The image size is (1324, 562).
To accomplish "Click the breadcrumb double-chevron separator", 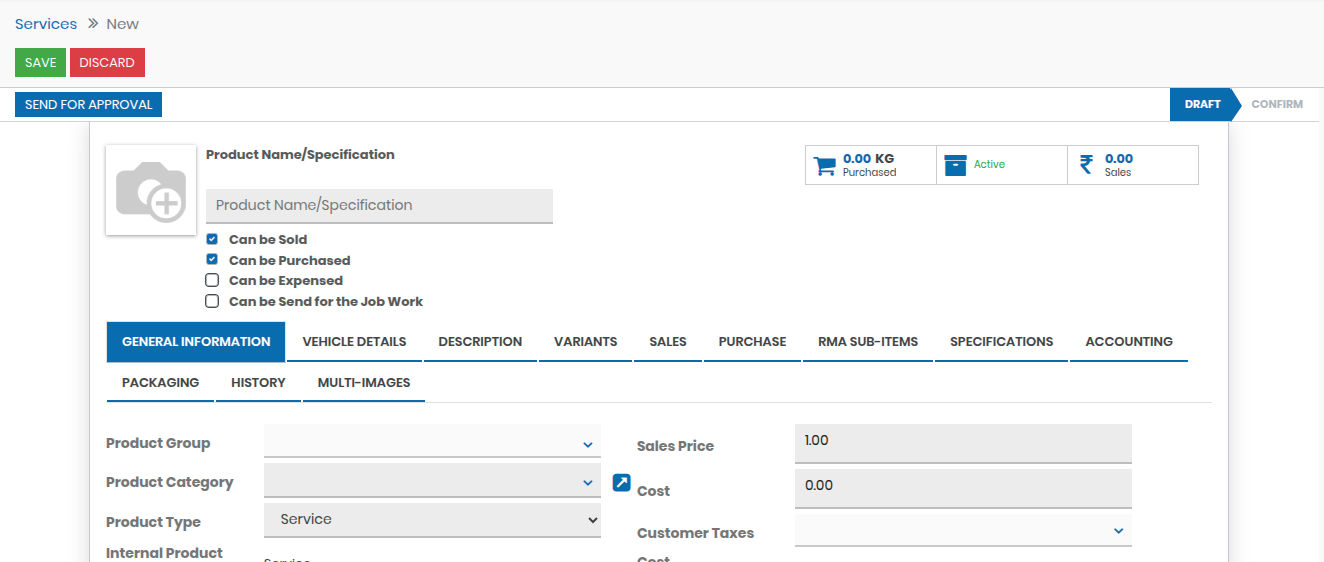I will point(92,24).
